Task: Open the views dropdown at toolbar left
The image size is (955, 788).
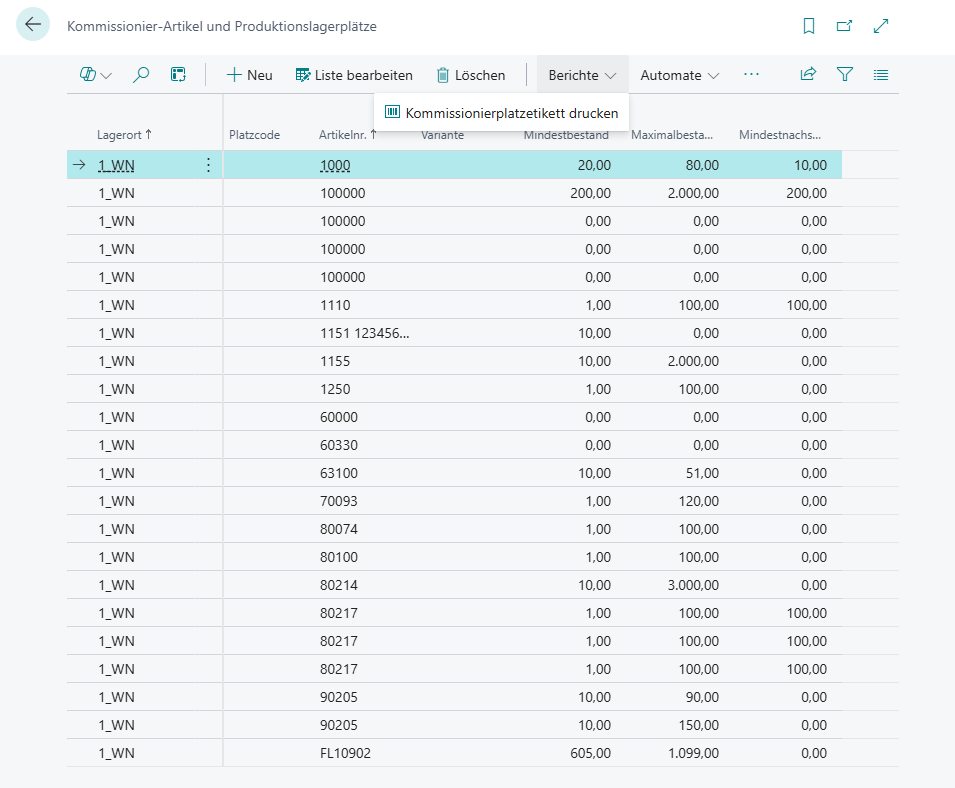Action: click(95, 75)
